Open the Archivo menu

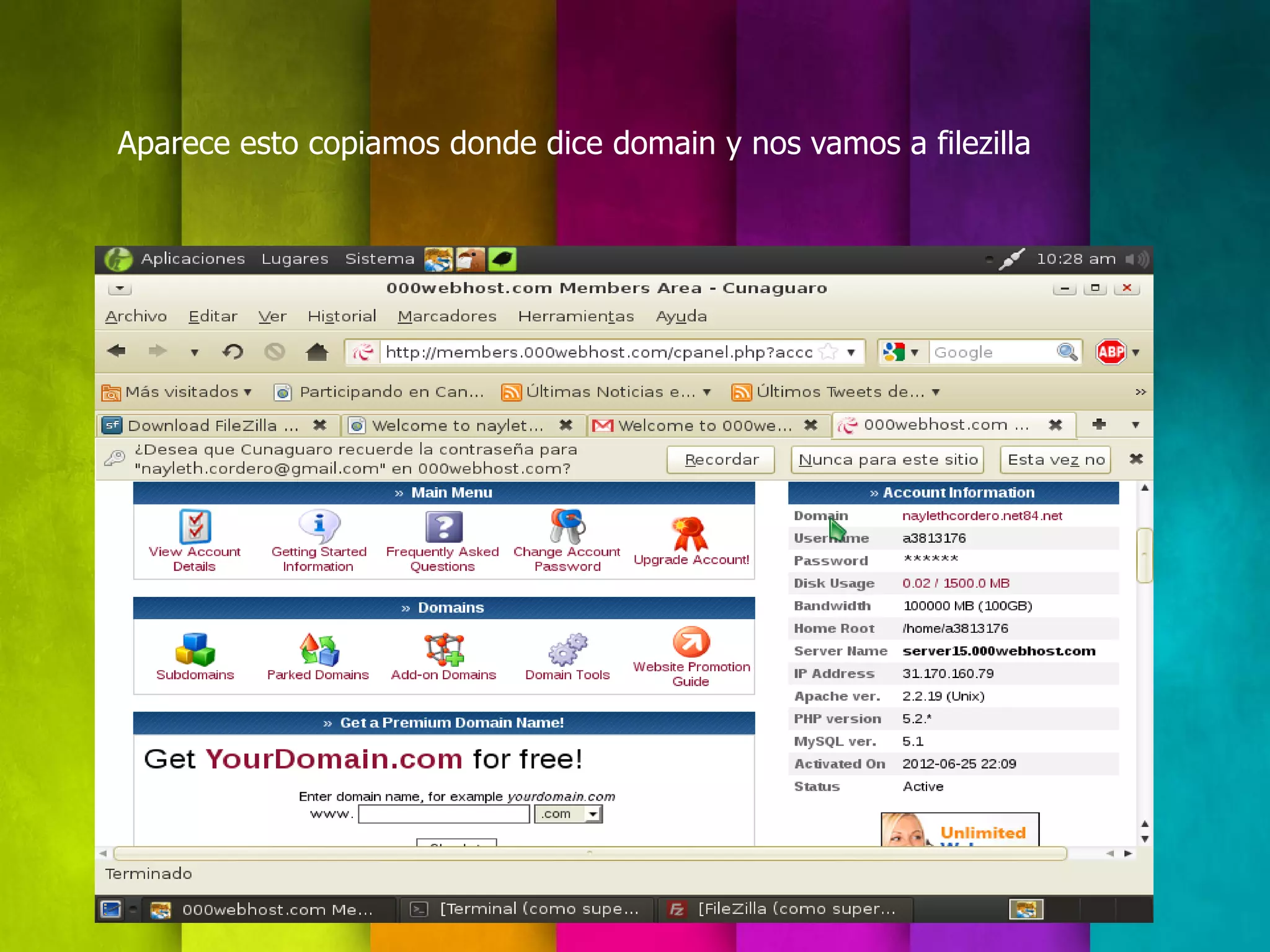(136, 316)
